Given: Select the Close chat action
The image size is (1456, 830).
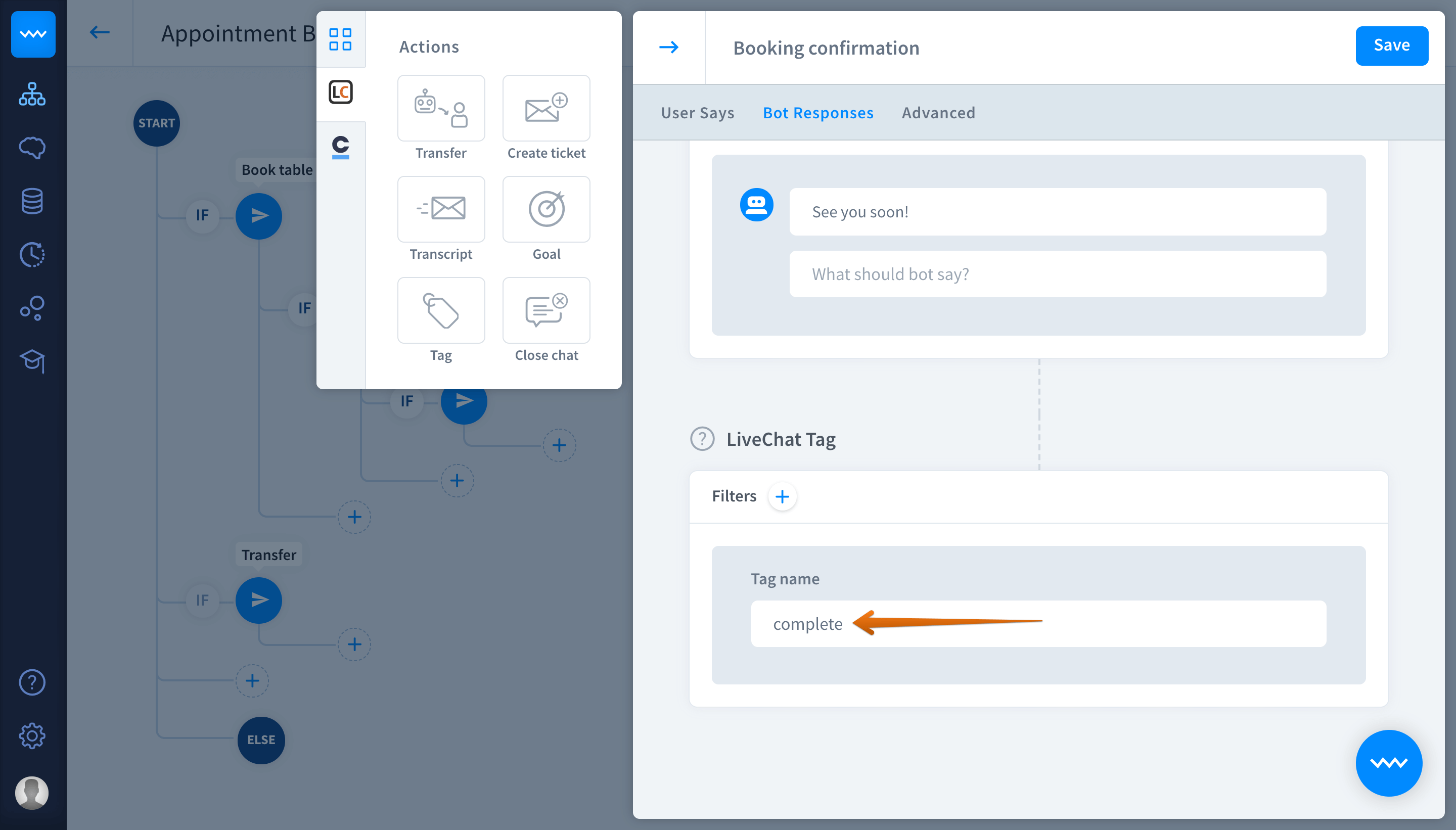Looking at the screenshot, I should pyautogui.click(x=545, y=311).
